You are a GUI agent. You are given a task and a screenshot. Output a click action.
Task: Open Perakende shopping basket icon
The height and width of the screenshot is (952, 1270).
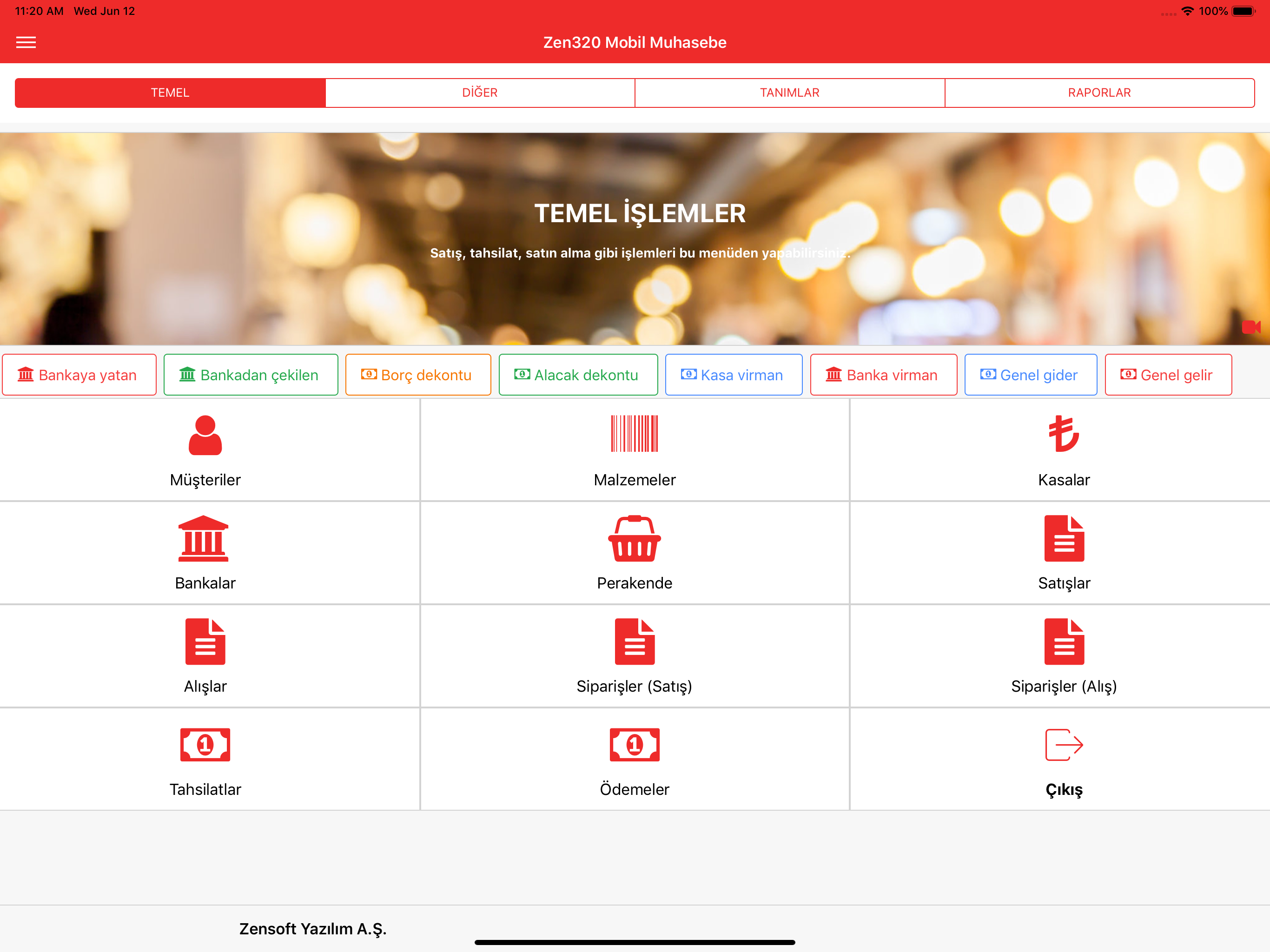click(635, 538)
